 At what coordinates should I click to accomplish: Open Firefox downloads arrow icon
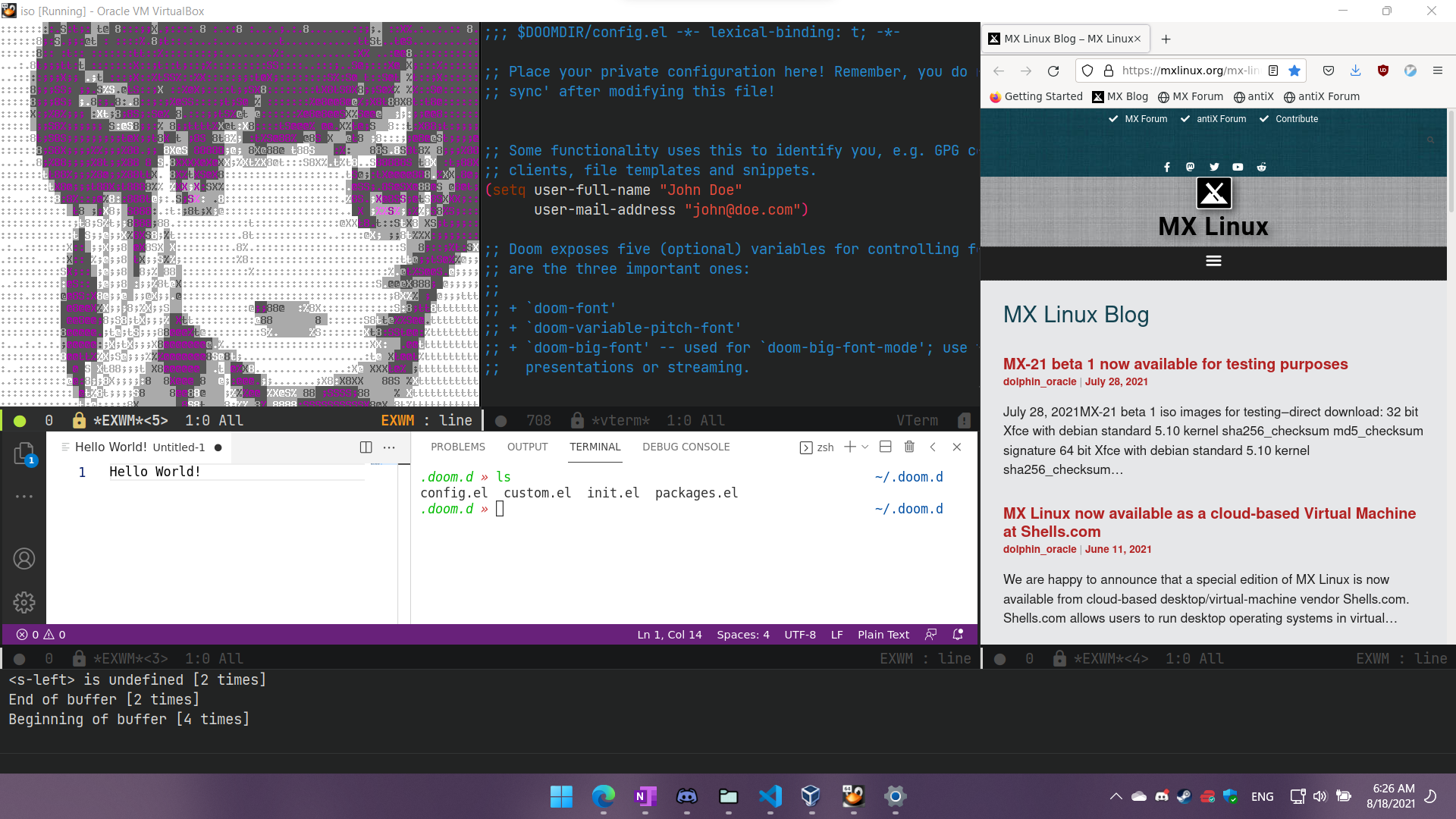point(1355,71)
